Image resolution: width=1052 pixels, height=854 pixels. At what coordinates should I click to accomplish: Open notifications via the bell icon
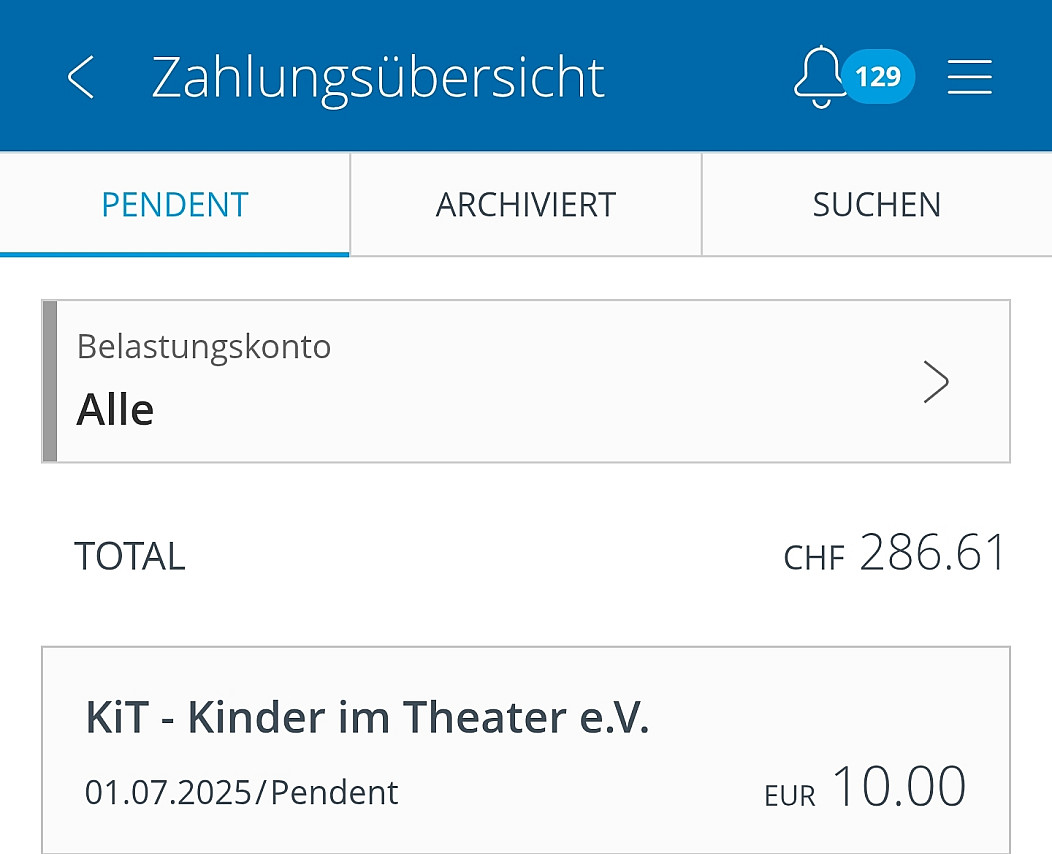818,77
